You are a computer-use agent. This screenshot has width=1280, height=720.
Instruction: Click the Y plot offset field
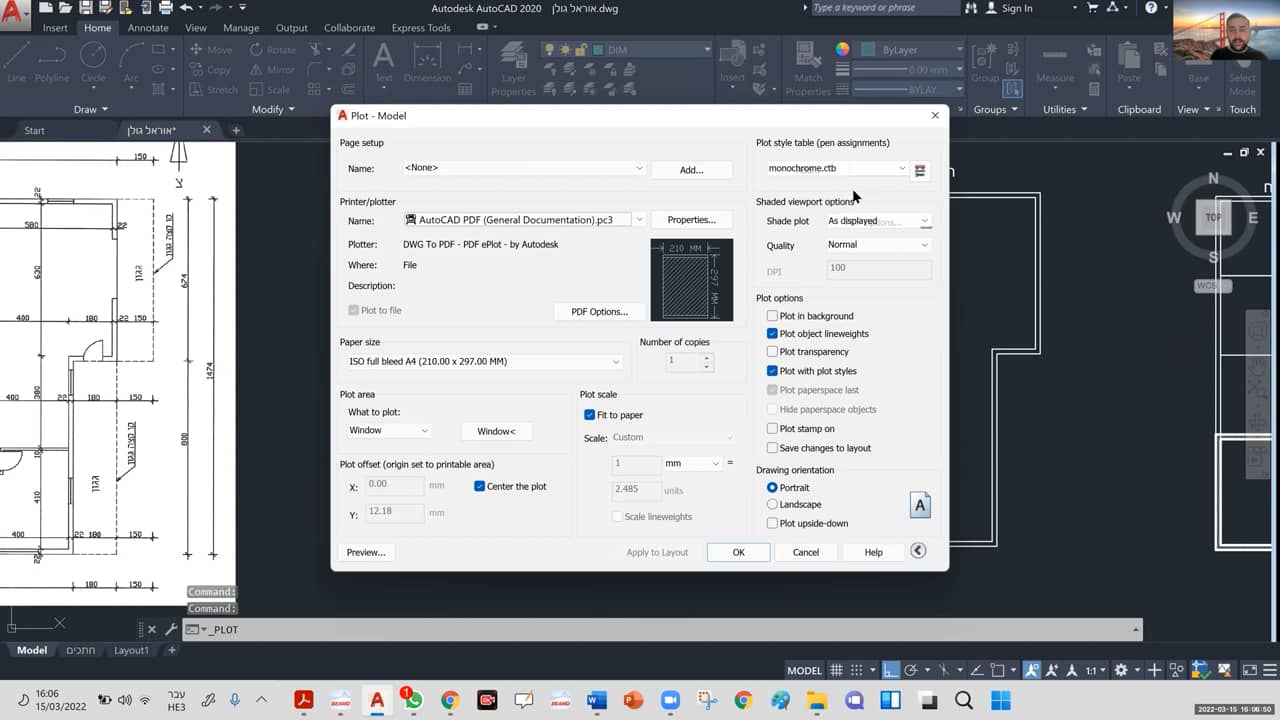point(394,511)
